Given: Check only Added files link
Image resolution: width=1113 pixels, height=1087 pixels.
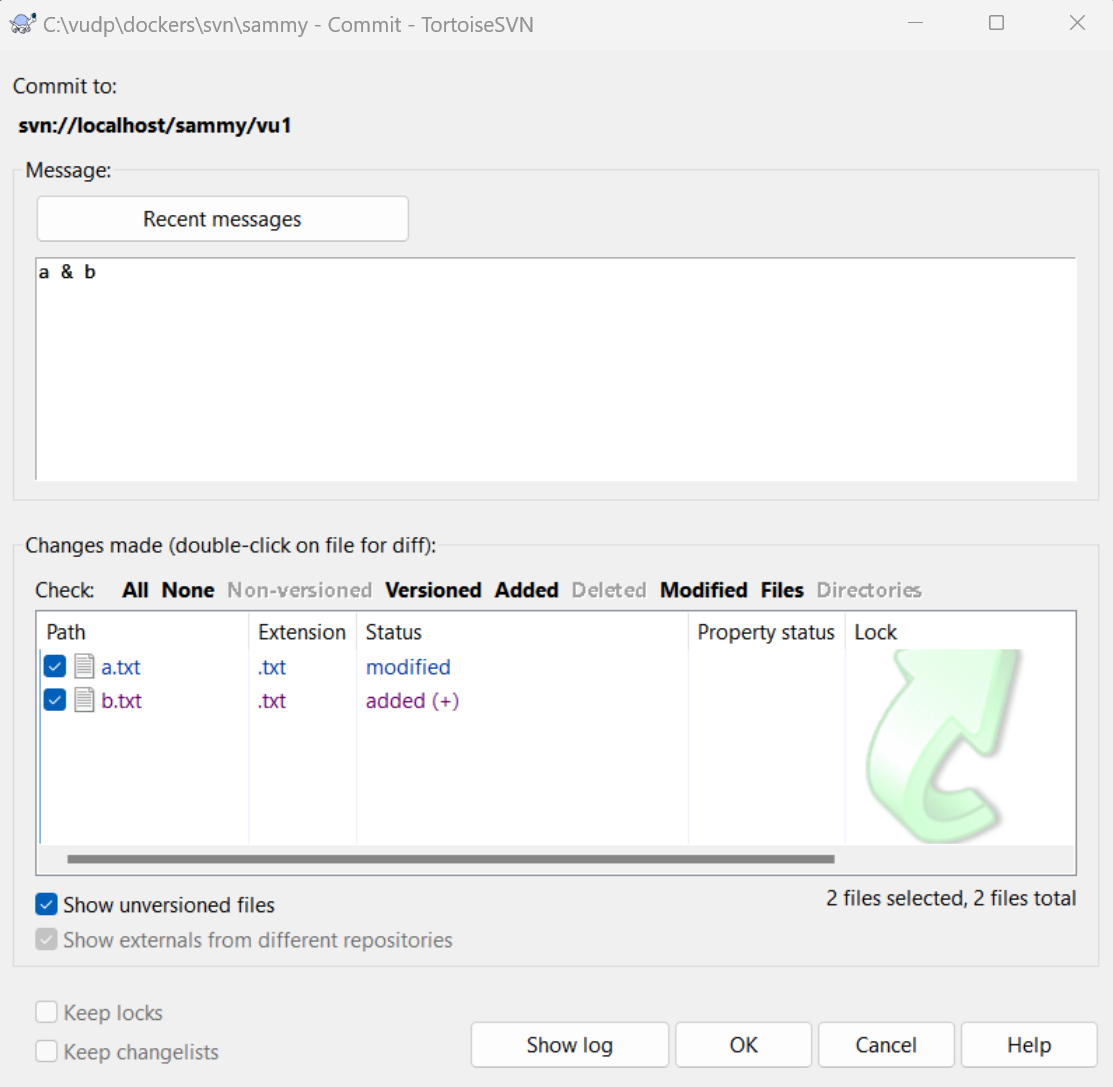Looking at the screenshot, I should (526, 590).
